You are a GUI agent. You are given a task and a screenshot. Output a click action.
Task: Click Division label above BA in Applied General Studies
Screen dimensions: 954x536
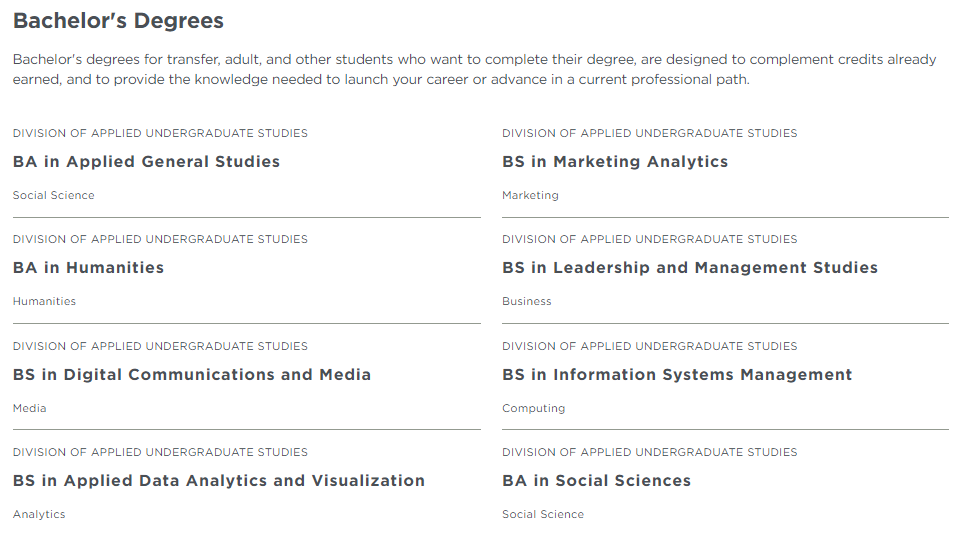click(160, 133)
